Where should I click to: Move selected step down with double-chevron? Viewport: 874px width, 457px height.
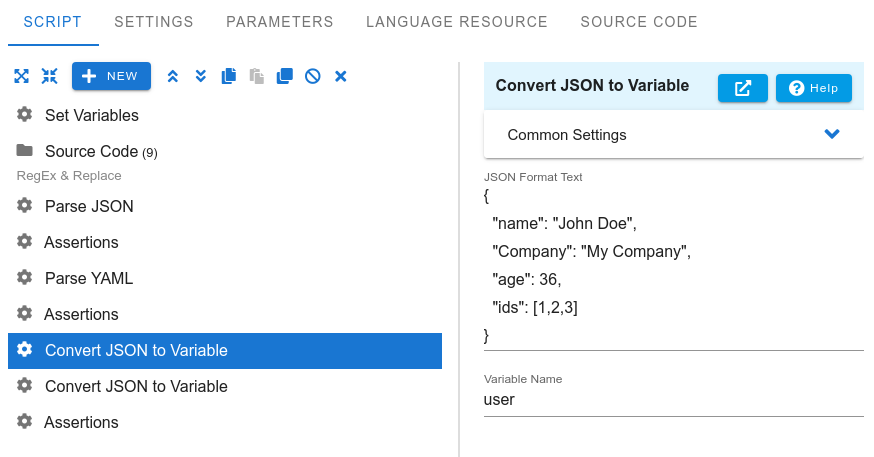click(201, 76)
